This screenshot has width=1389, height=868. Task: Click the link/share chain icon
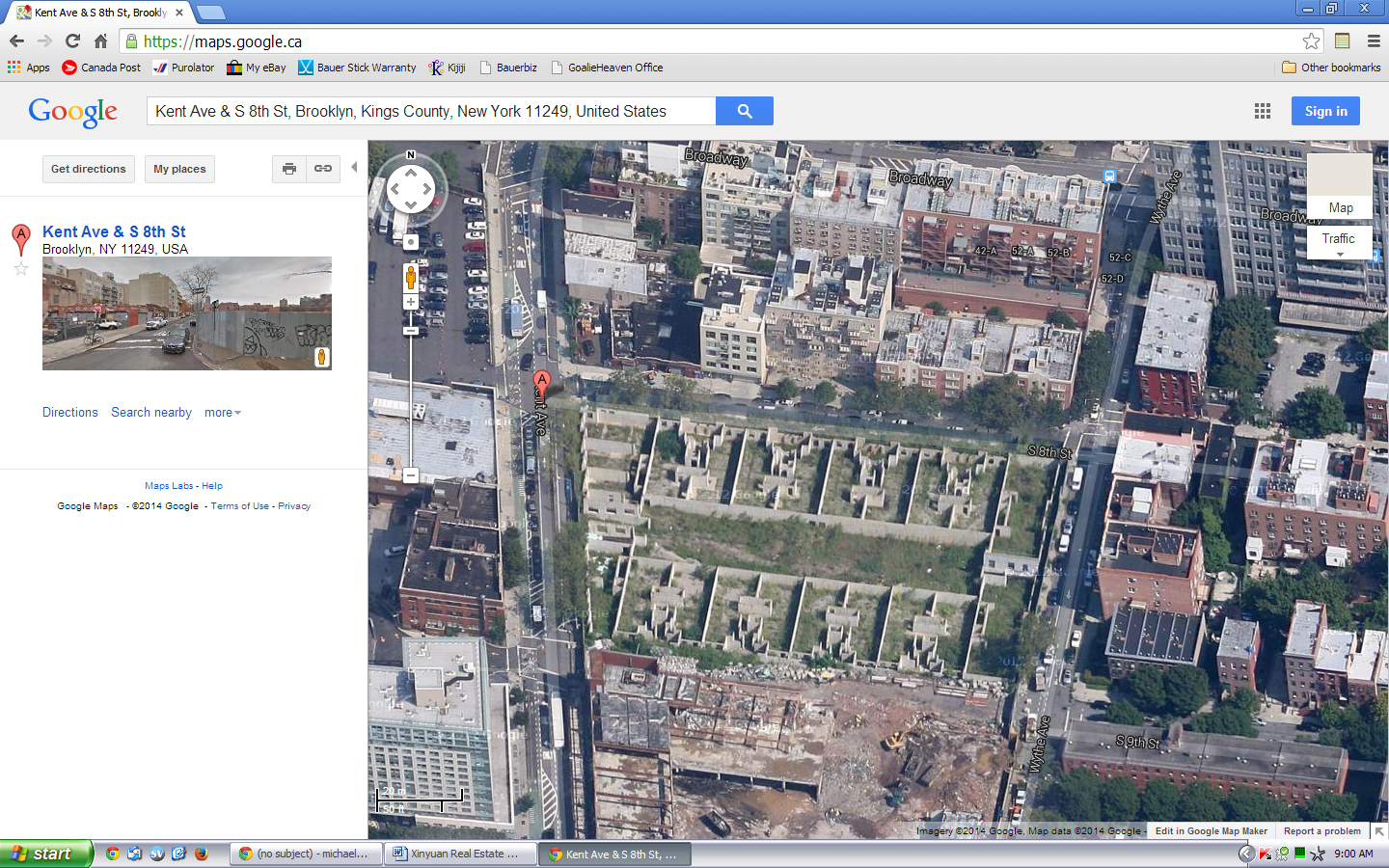323,169
